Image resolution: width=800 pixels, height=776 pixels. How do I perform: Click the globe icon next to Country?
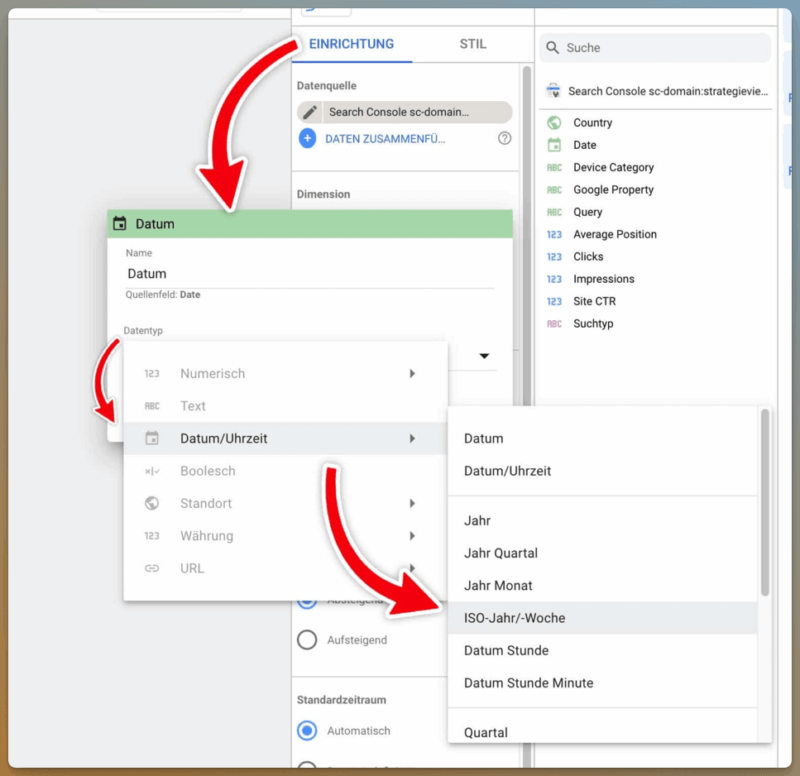[x=554, y=123]
